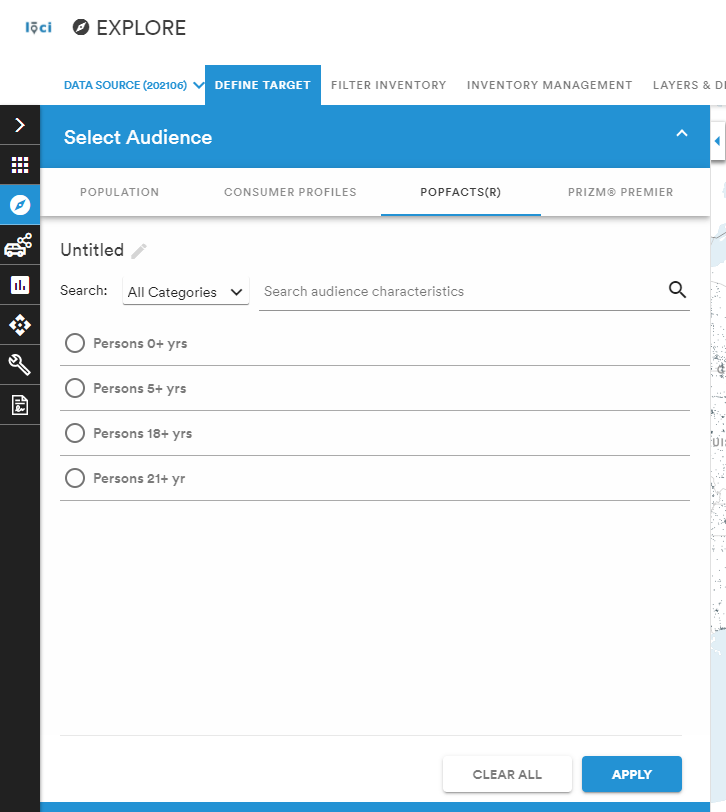Click the diamond pattern sidebar icon

click(20, 325)
